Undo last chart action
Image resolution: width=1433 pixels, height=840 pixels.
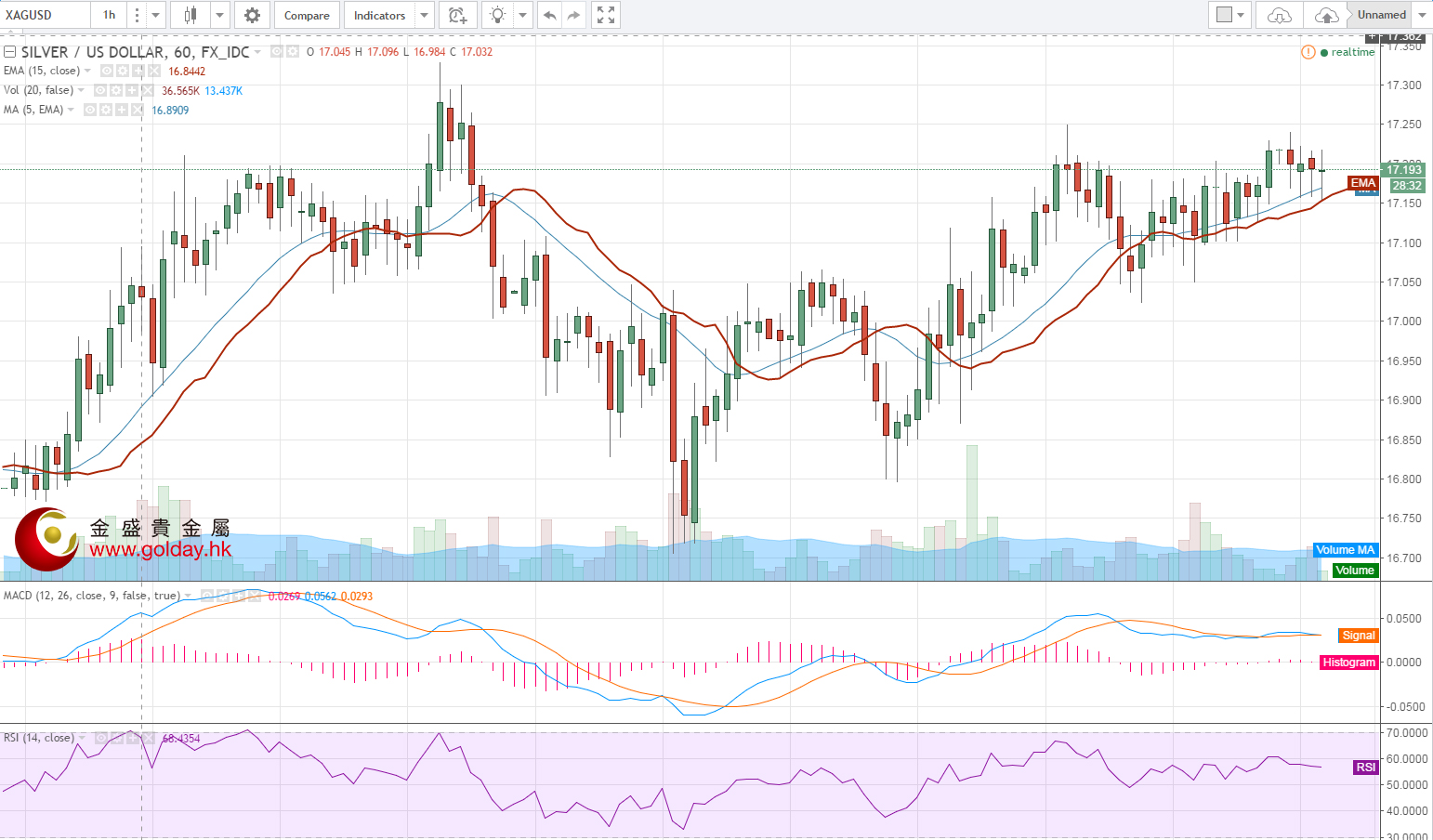tap(549, 15)
